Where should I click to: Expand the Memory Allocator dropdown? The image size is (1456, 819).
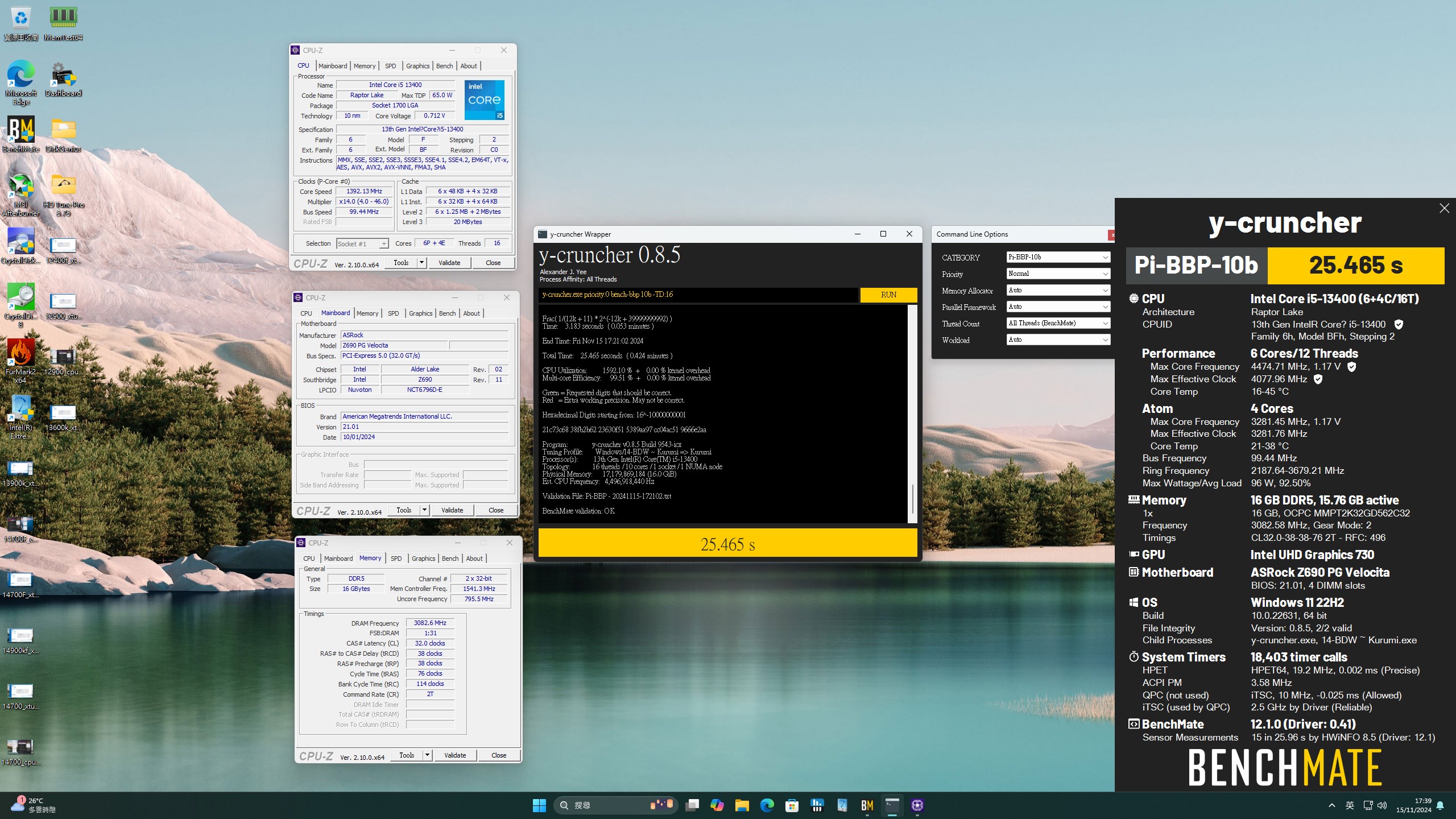point(1058,290)
